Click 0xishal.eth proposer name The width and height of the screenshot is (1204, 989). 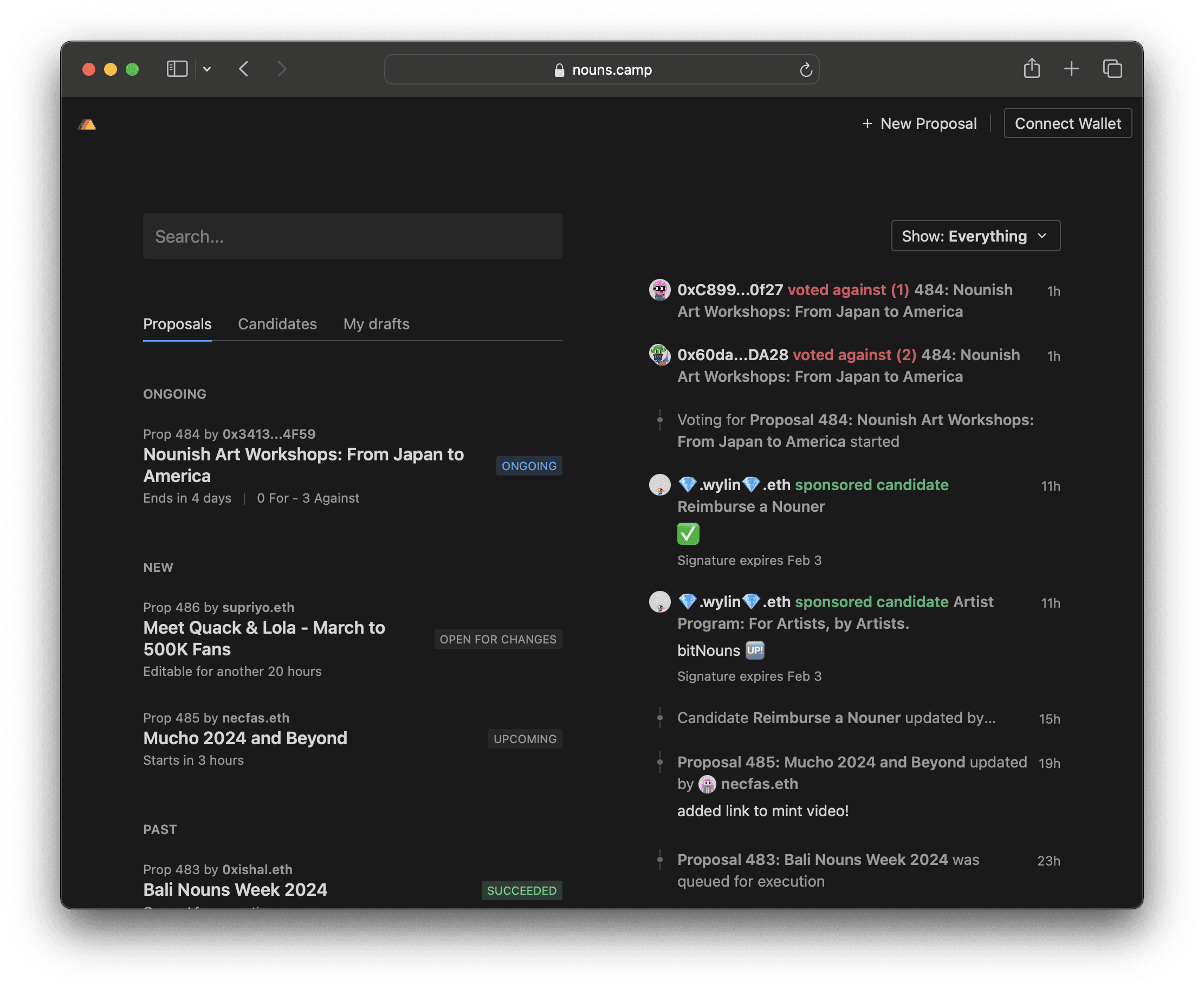257,869
